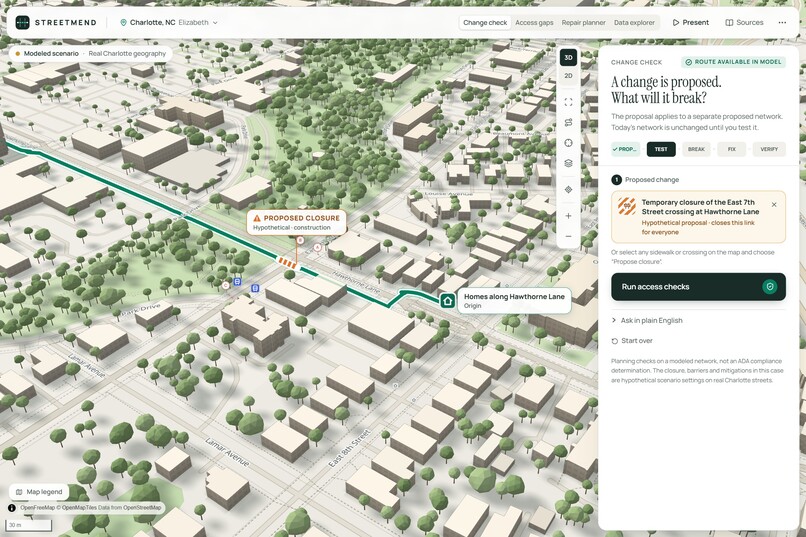Click the 30 m scale bar
Viewport: 806px width, 537px height.
(x=29, y=525)
